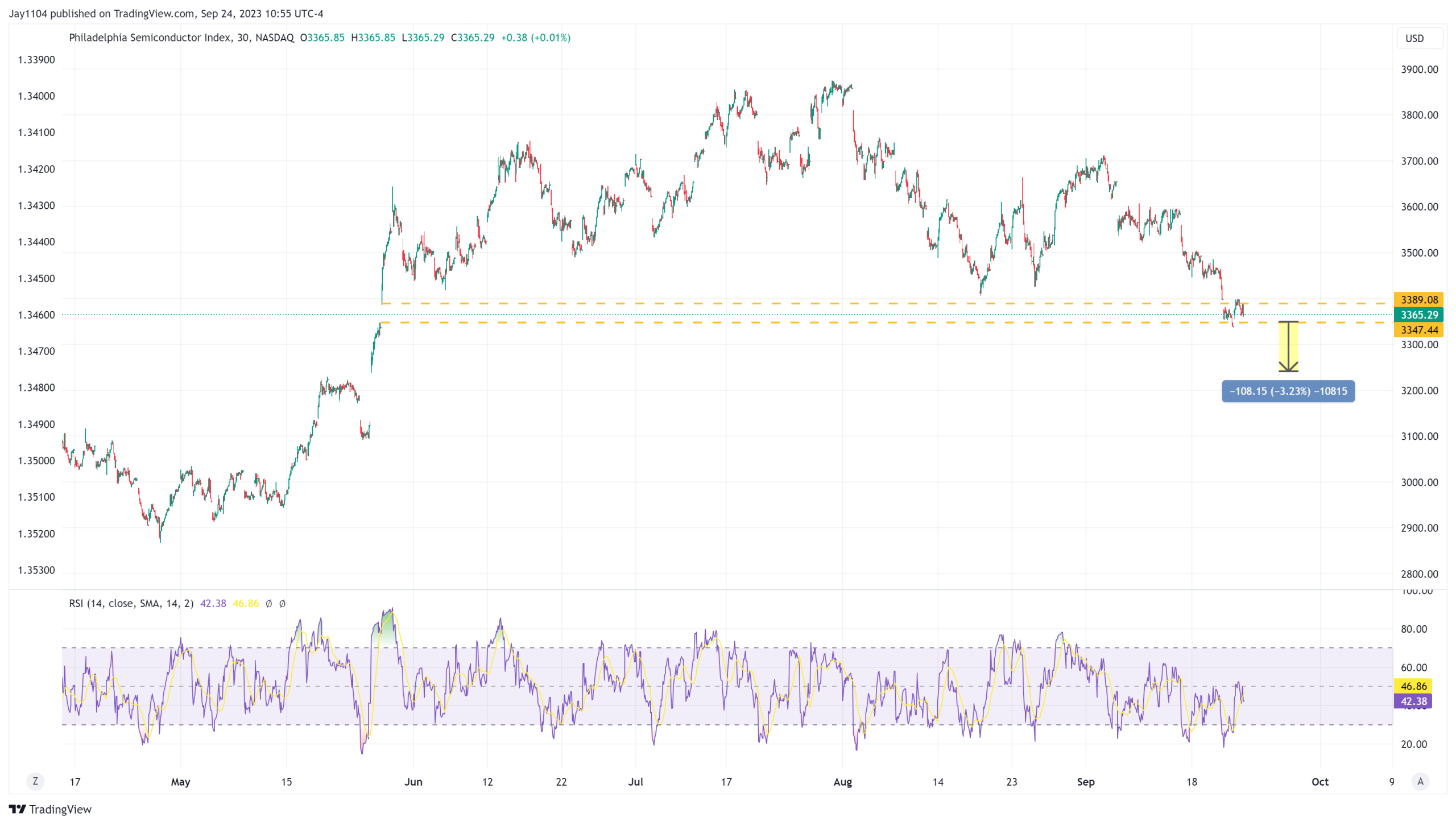
Task: Click the 3300.00 price level on right axis
Action: [1419, 344]
